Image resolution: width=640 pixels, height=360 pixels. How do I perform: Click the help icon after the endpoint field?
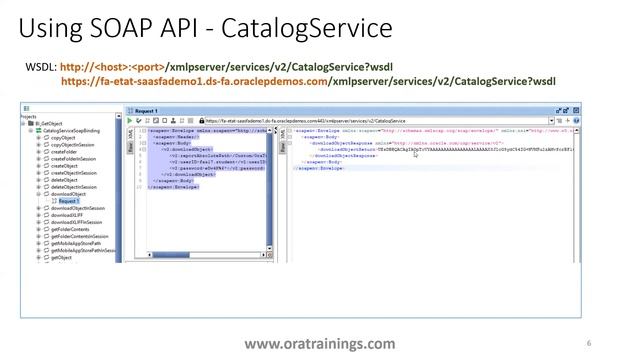coord(576,121)
